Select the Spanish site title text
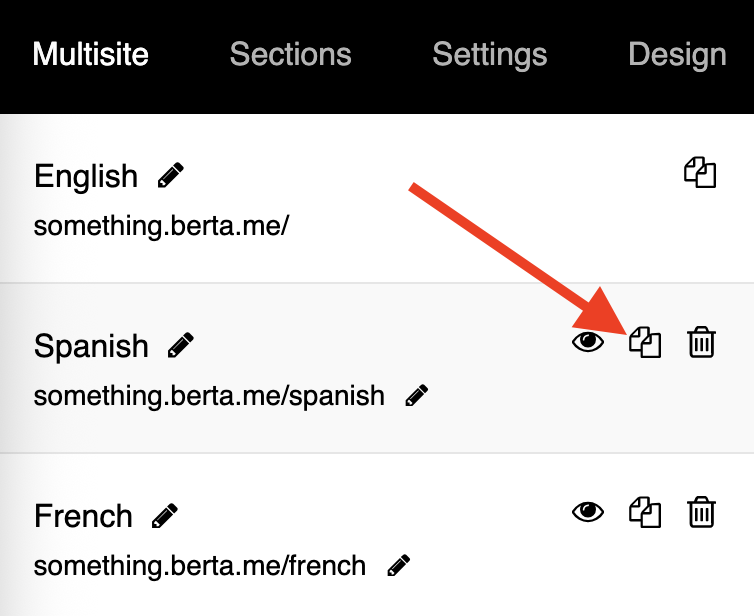 pyautogui.click(x=91, y=346)
